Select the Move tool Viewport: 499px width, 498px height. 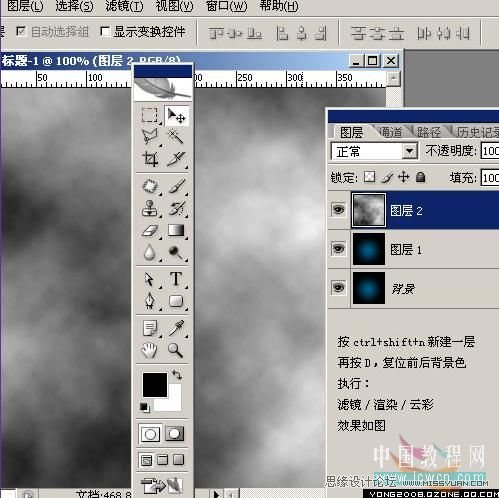(176, 115)
